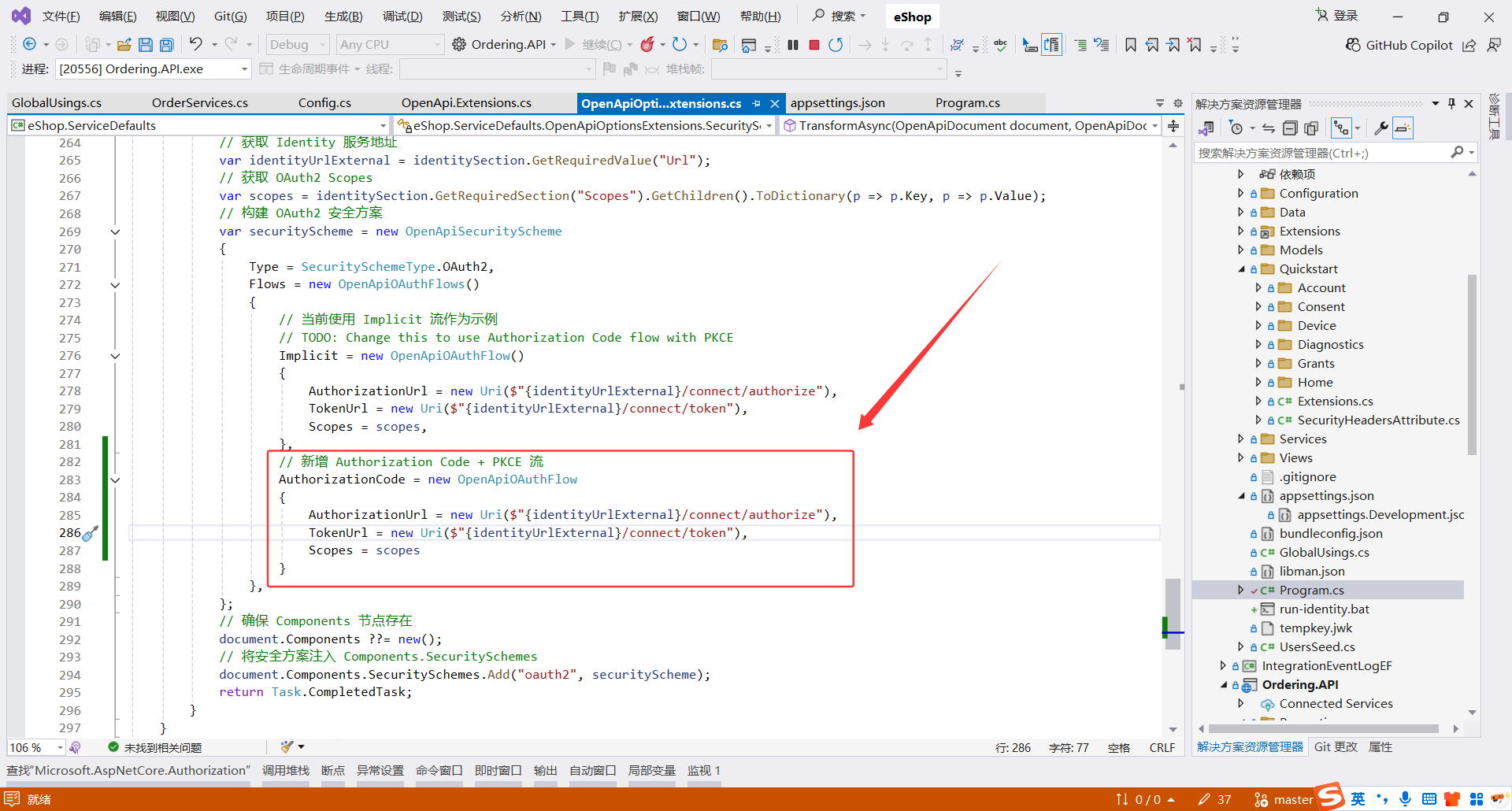Undo the last edit
The width and height of the screenshot is (1512, 811).
[196, 45]
